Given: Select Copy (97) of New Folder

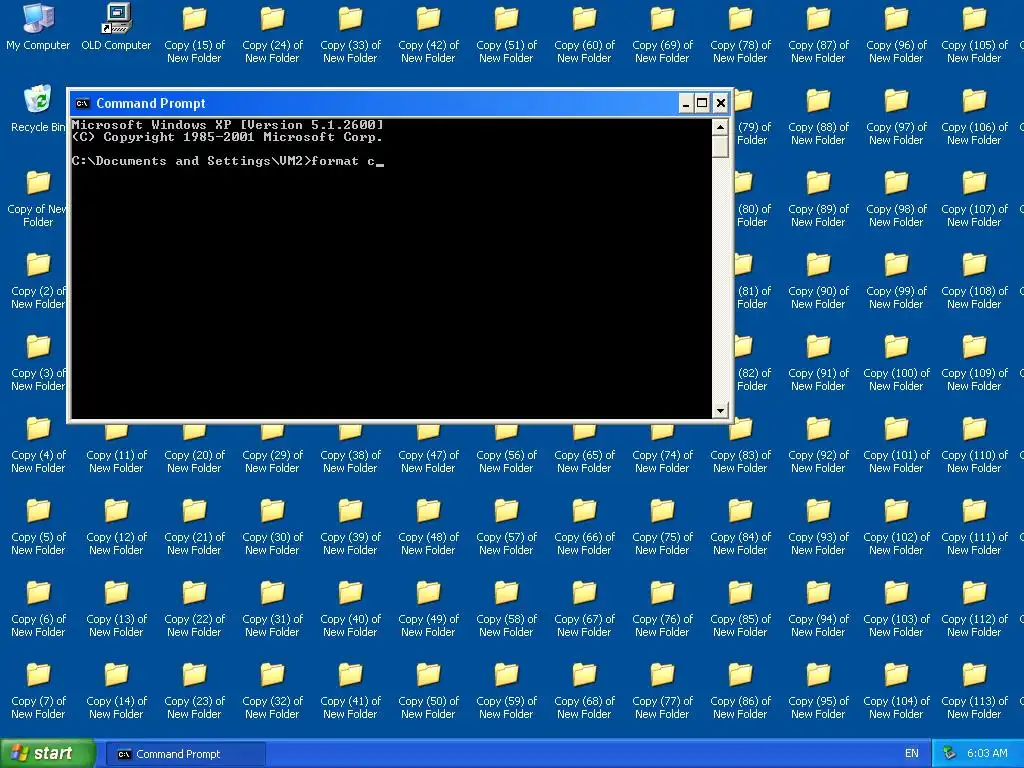Looking at the screenshot, I should coord(896,116).
